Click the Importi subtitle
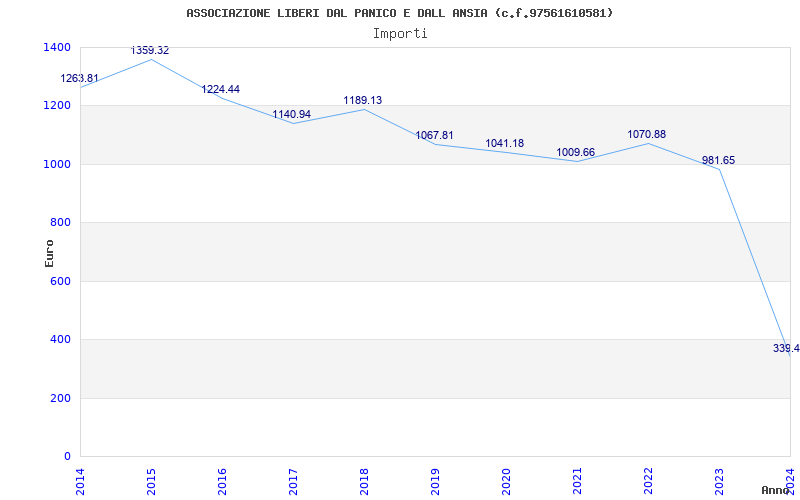 (400, 34)
